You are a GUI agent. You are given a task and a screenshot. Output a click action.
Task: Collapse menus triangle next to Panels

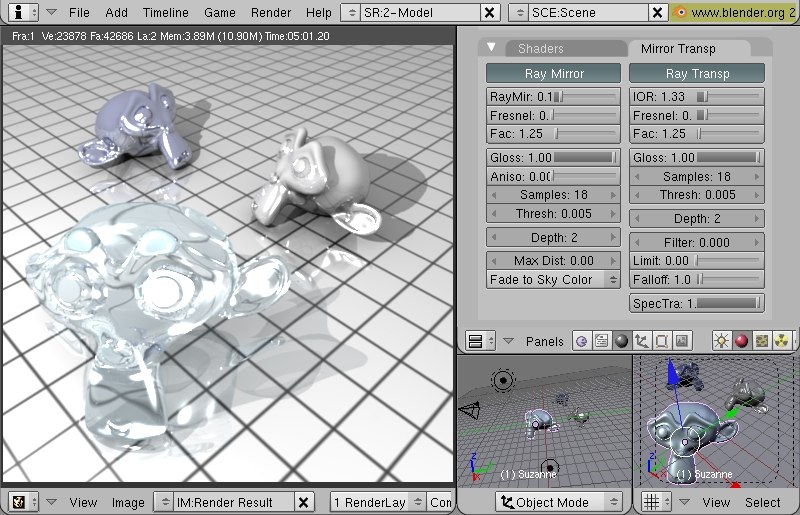tap(509, 341)
